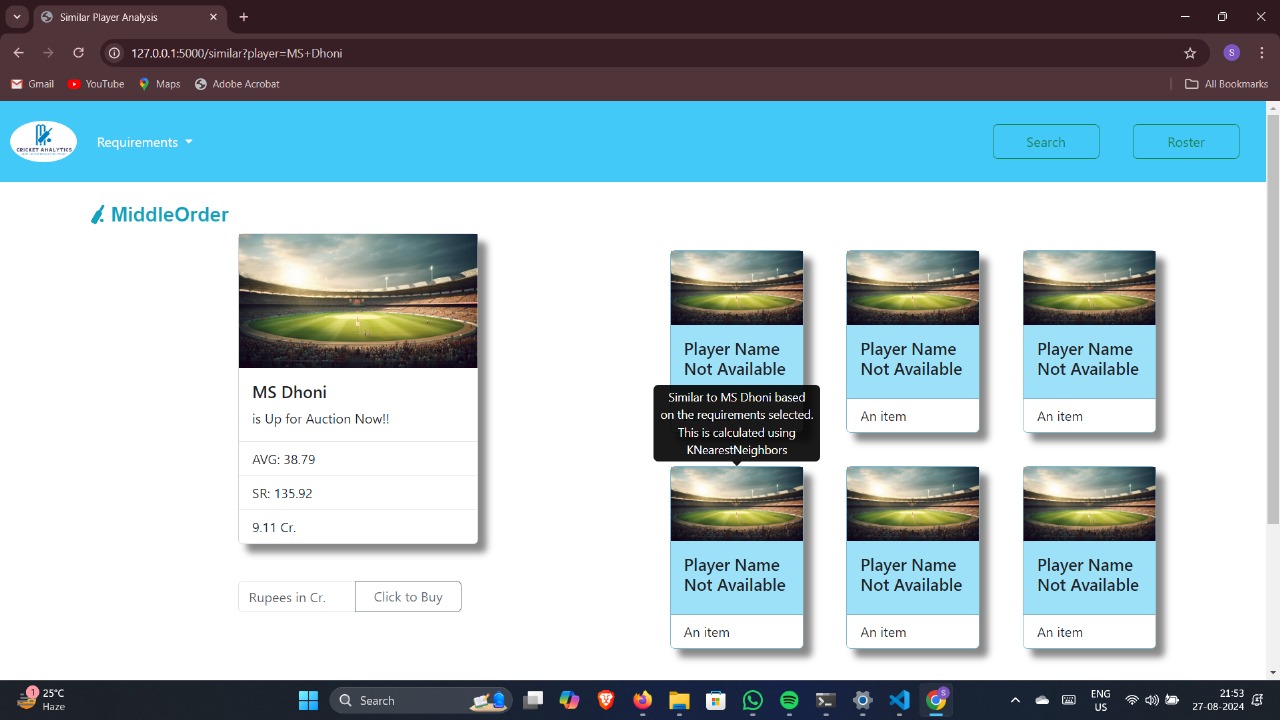Click the page's vertical scrollbar thumb

(x=1273, y=318)
